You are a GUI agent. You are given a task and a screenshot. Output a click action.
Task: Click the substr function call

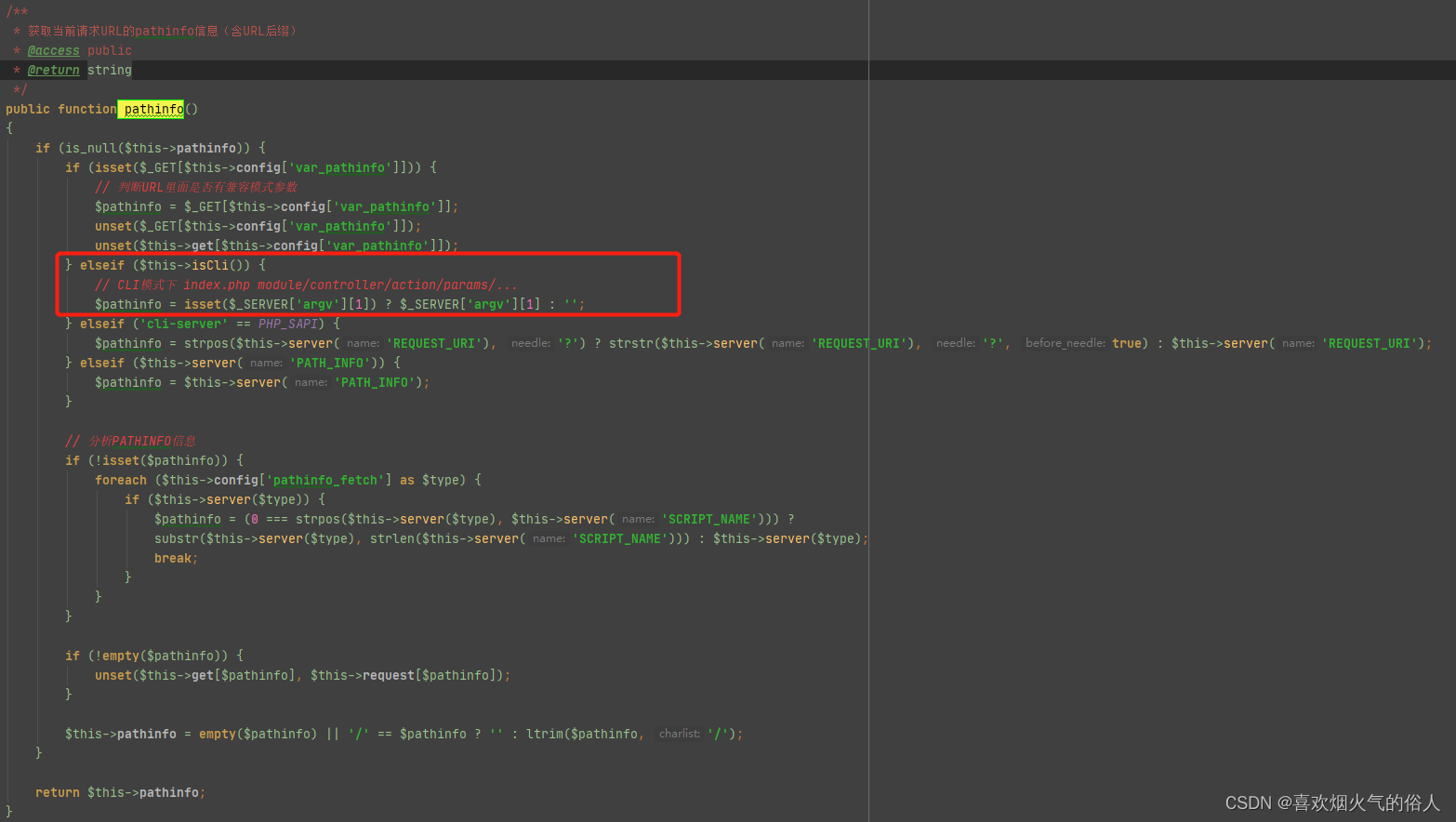[x=177, y=538]
